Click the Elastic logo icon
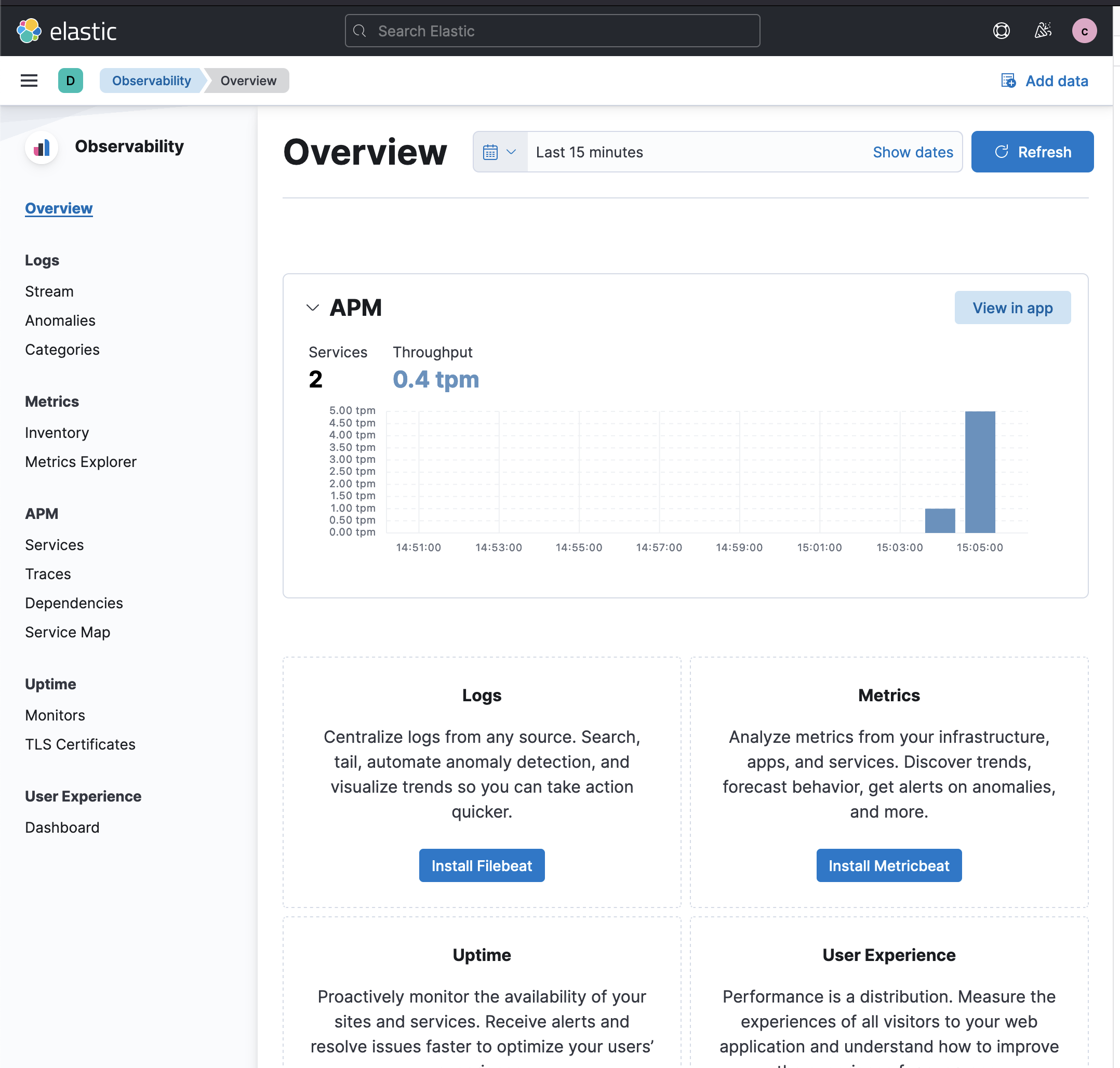1120x1068 pixels. [x=29, y=31]
